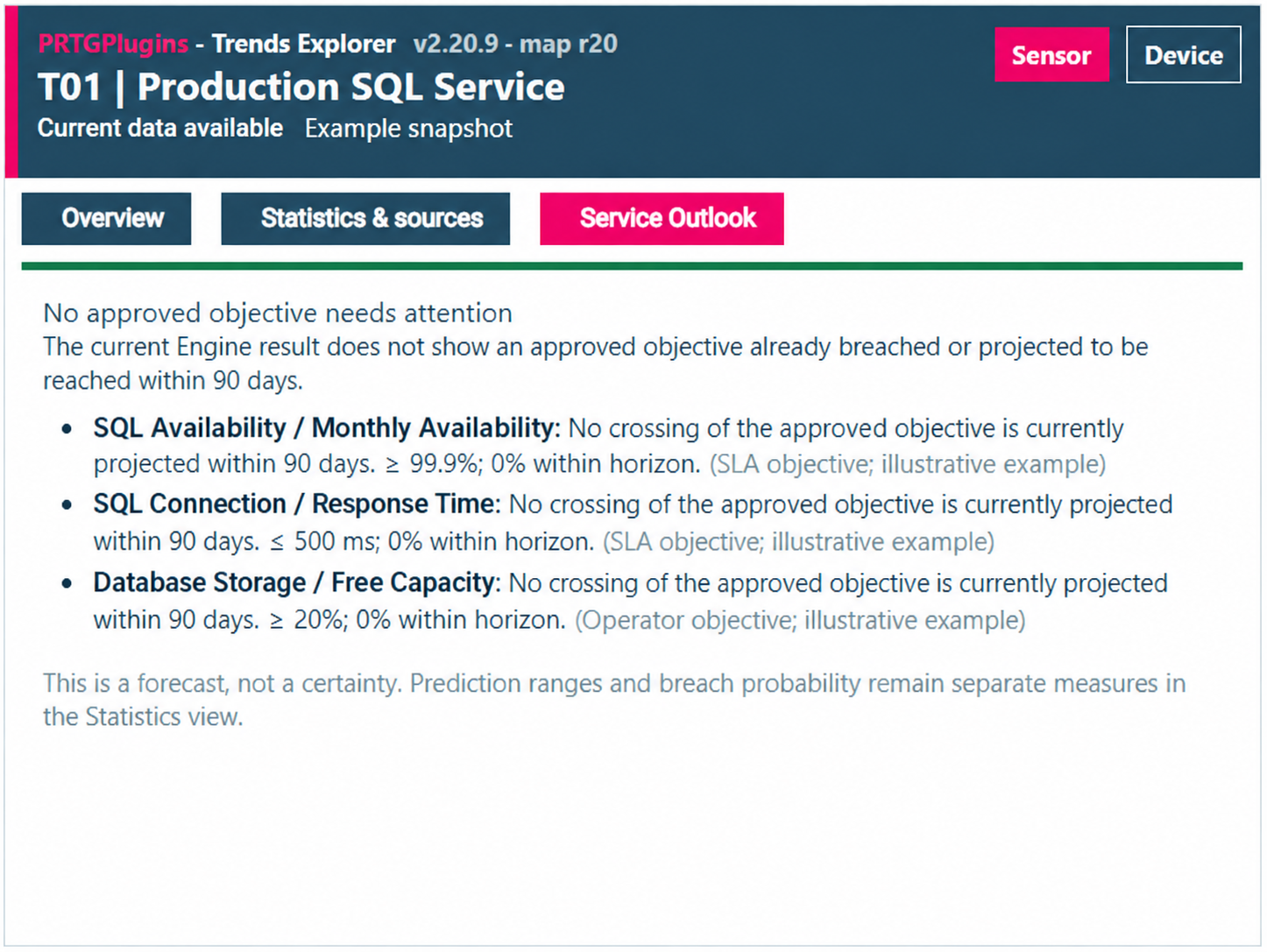
Task: Open the Statistics & sources tab
Action: click(x=365, y=218)
